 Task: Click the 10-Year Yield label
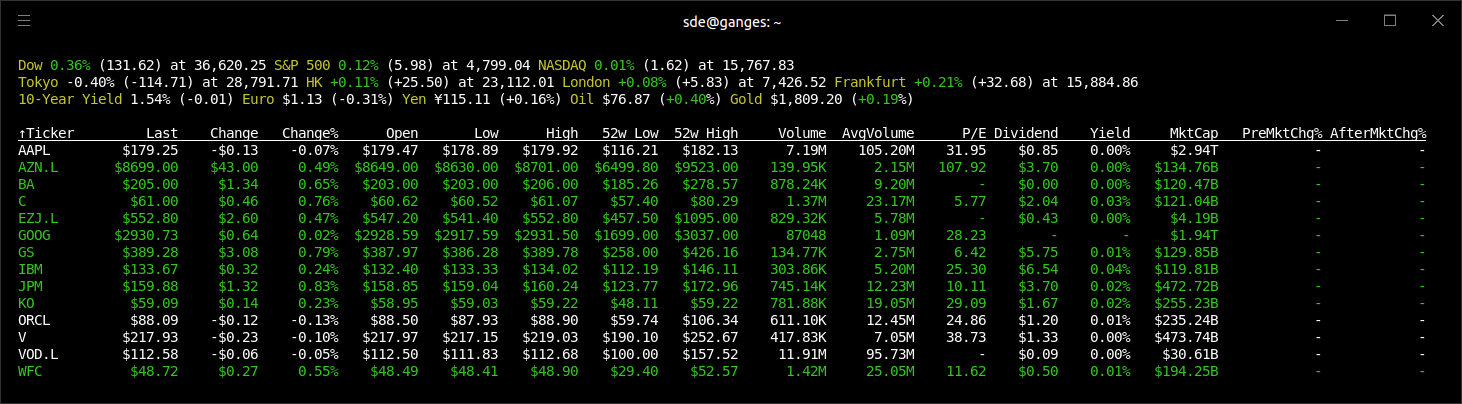click(x=70, y=99)
